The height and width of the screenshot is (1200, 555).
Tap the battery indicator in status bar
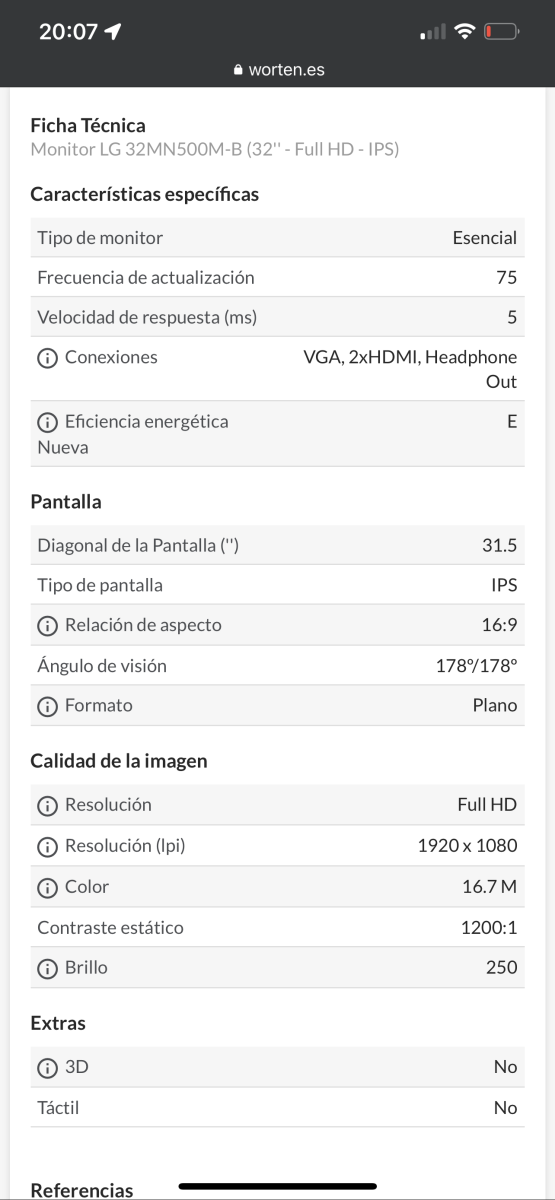pos(501,32)
